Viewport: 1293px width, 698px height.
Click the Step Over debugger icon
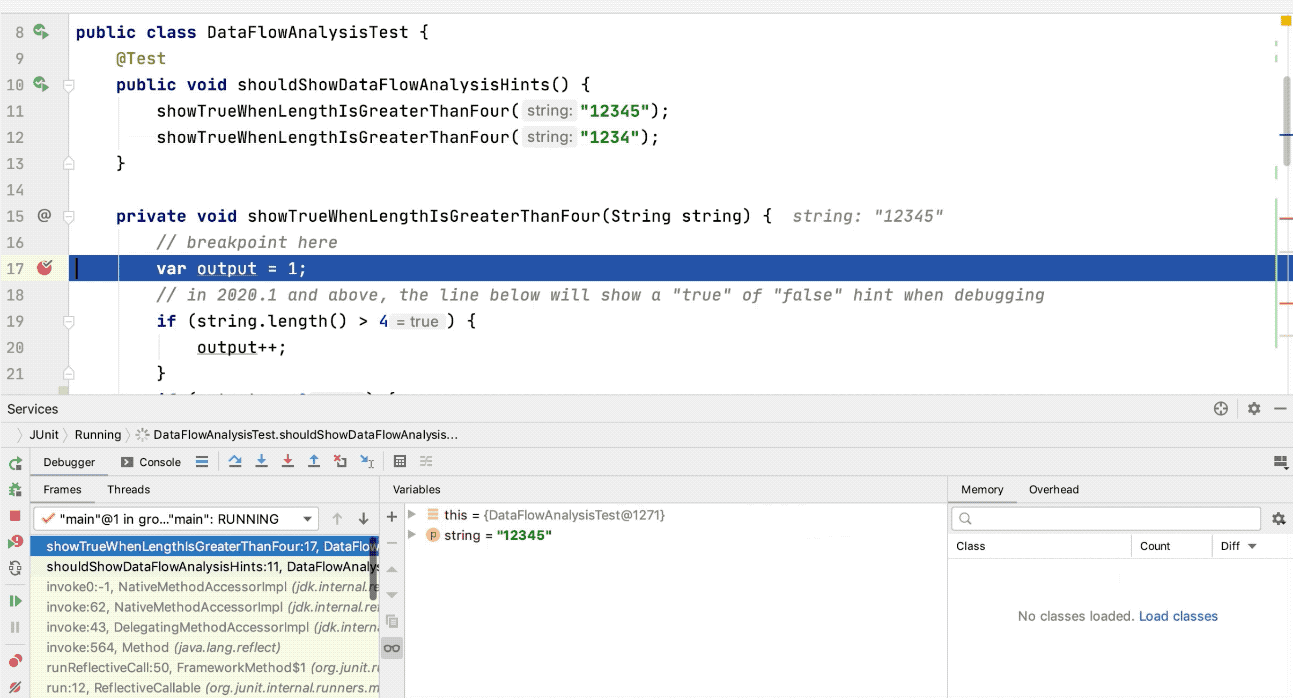[235, 462]
